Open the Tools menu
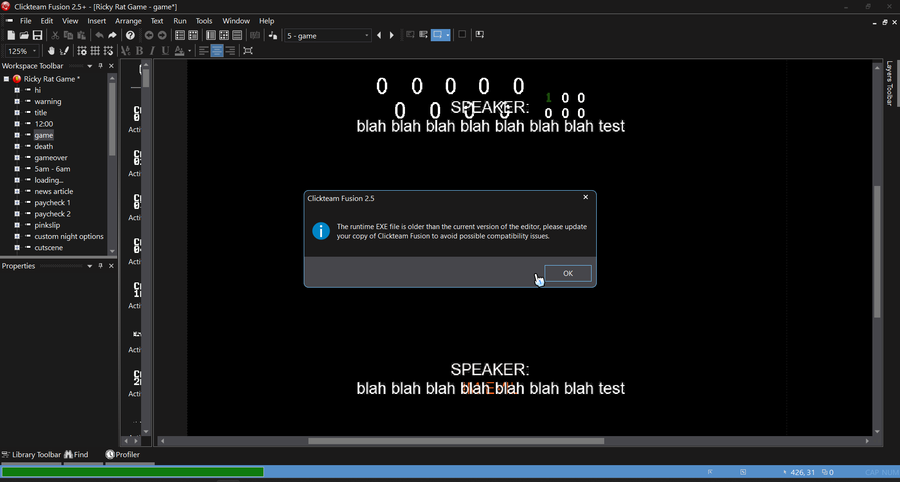 click(204, 21)
